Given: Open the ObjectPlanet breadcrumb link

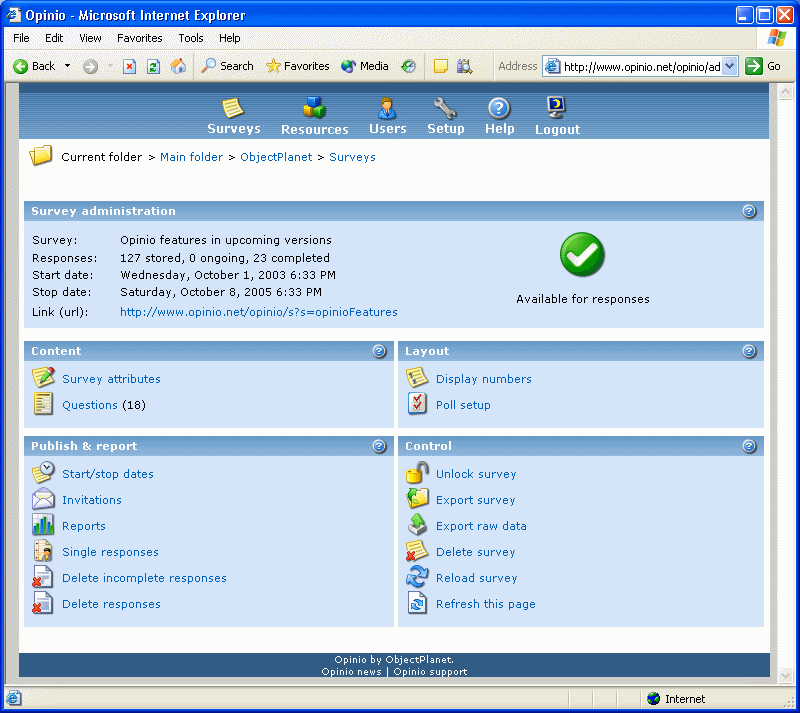Looking at the screenshot, I should click(276, 157).
